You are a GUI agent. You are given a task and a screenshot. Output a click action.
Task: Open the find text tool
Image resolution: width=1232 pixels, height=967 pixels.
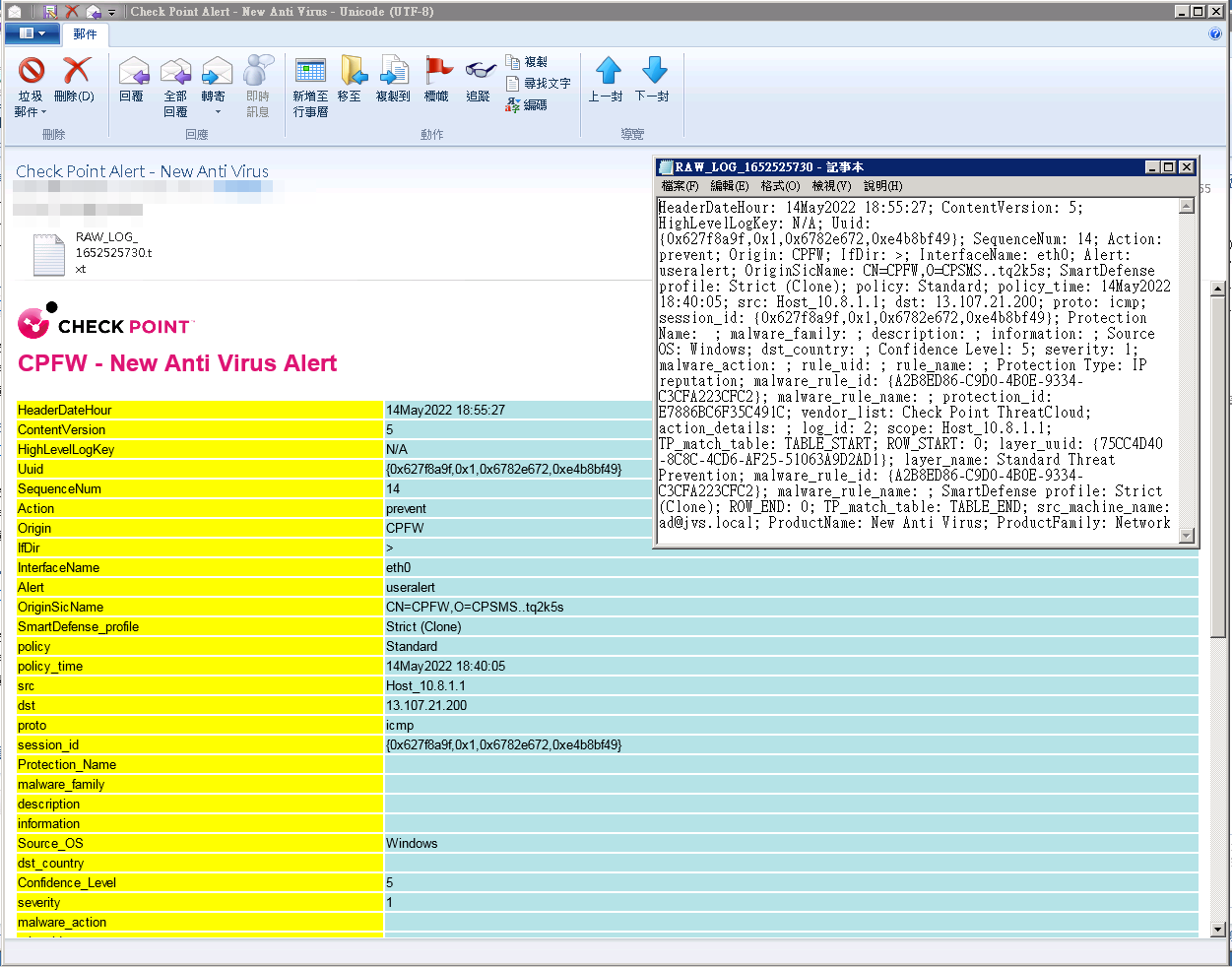click(536, 86)
